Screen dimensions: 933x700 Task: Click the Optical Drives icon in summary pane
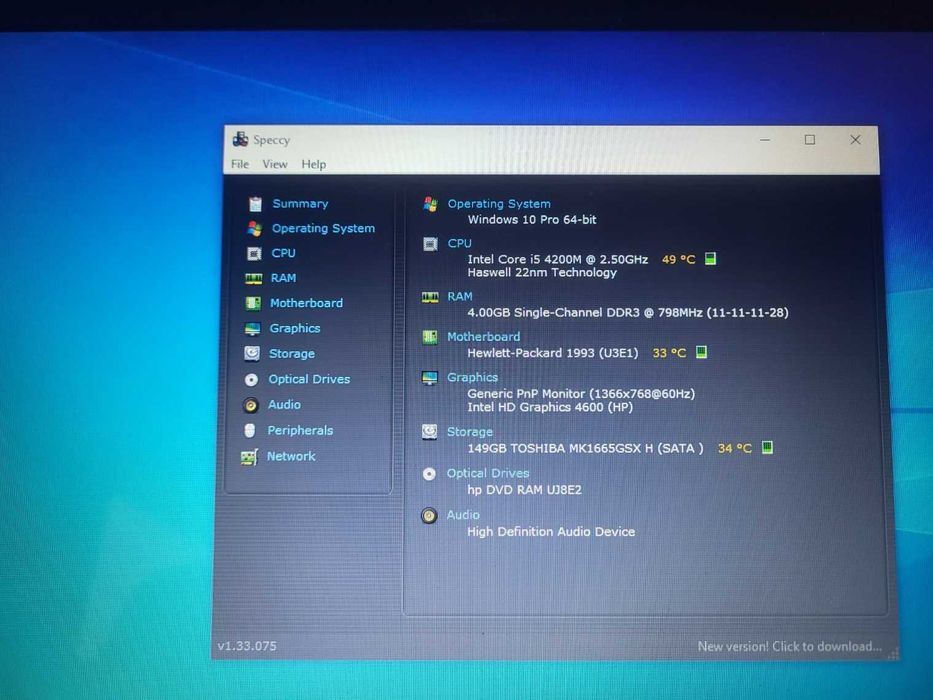429,474
